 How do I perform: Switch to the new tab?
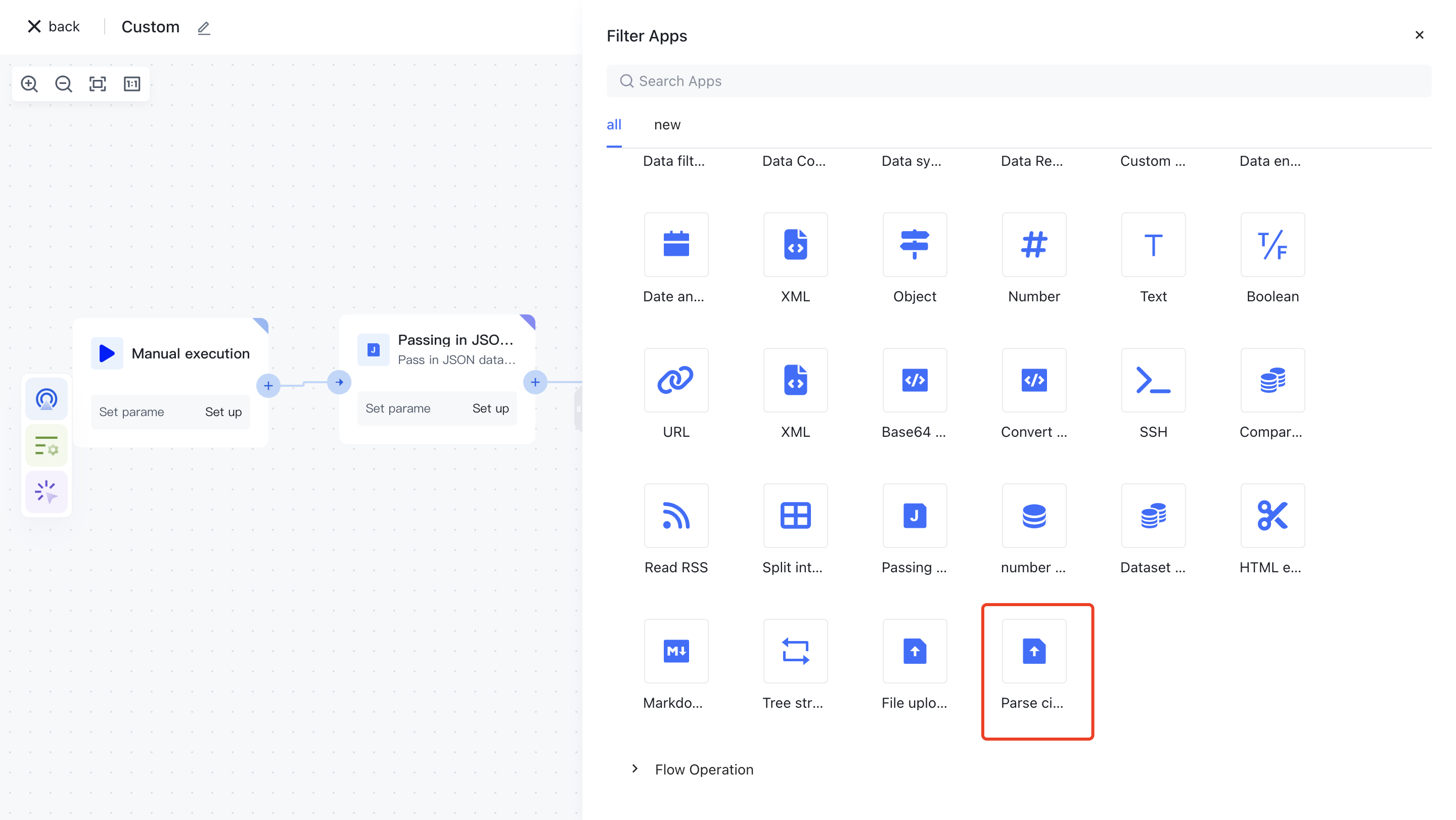point(667,125)
